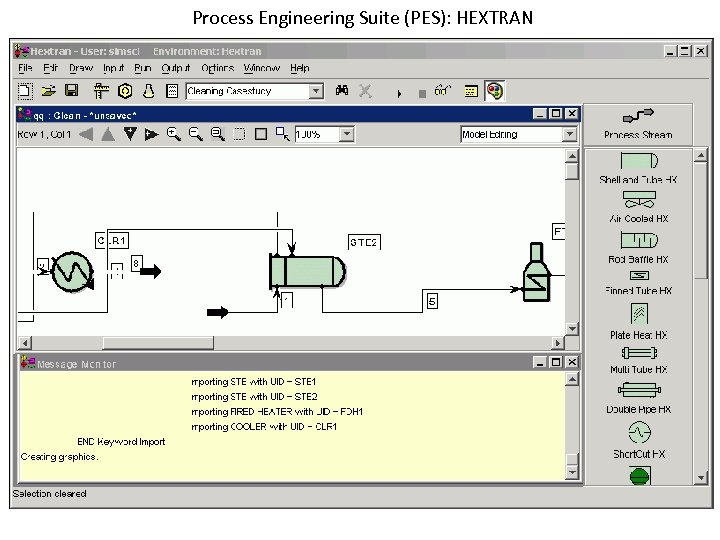This screenshot has height=540, width=720.
Task: Select Plate Heat HX palette item
Action: coord(639,321)
